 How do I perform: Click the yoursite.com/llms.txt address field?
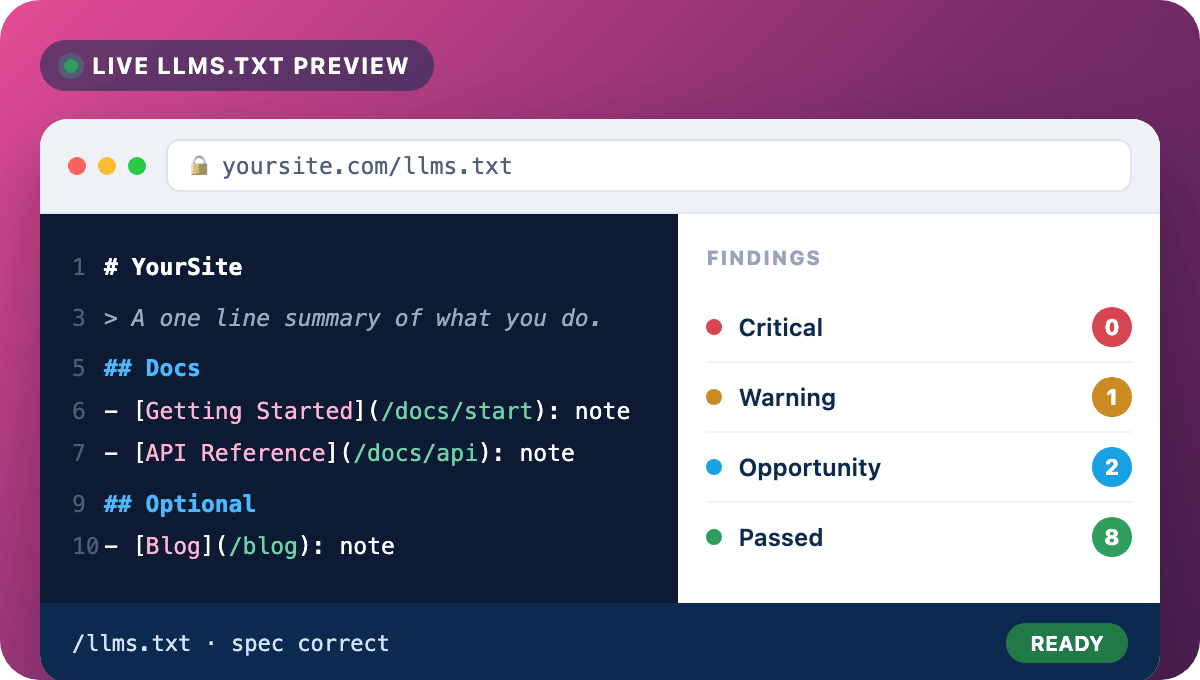649,165
